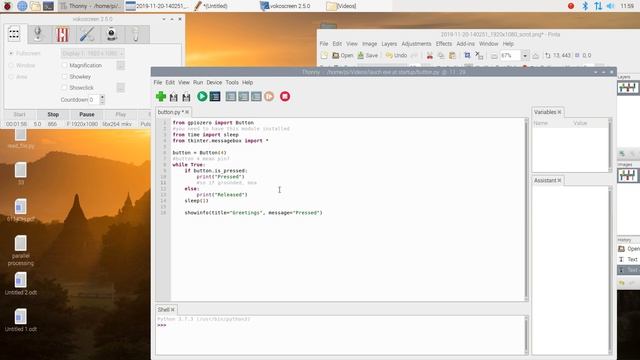
Task: Click the Undo button in Pinta toolbar
Action: click(x=396, y=56)
